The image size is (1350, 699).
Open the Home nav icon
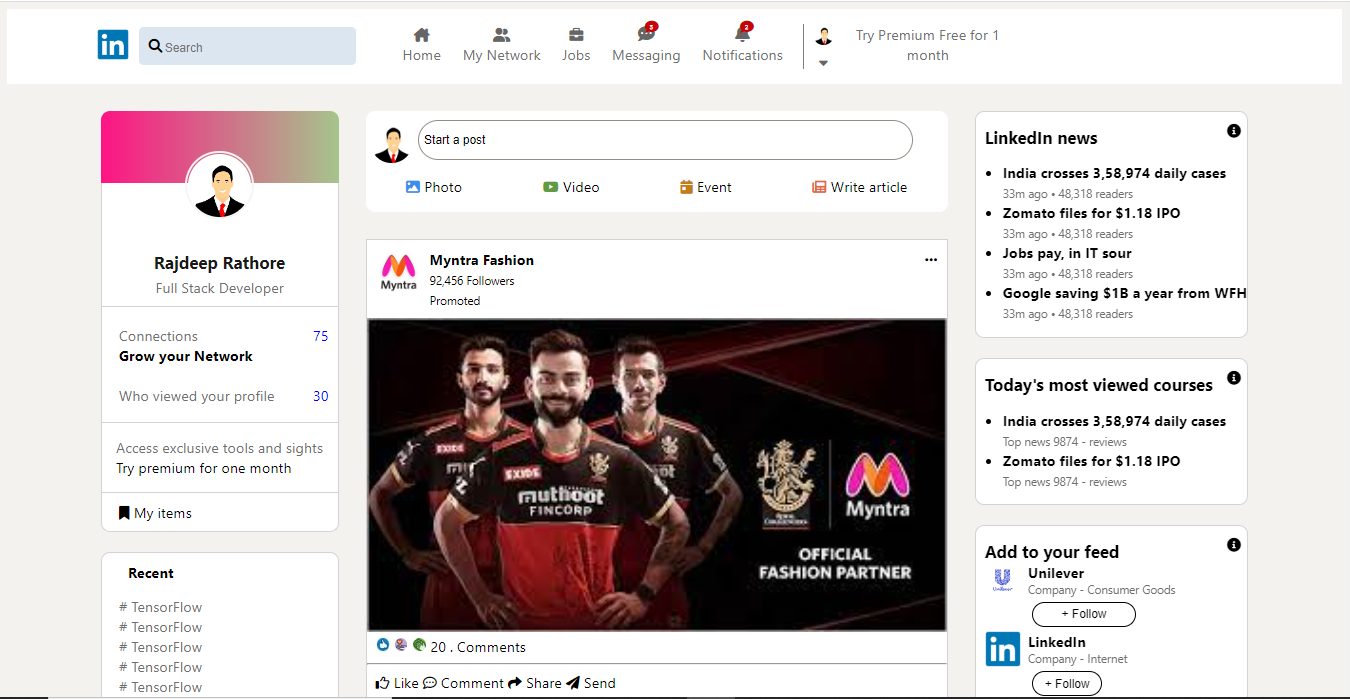click(x=421, y=35)
